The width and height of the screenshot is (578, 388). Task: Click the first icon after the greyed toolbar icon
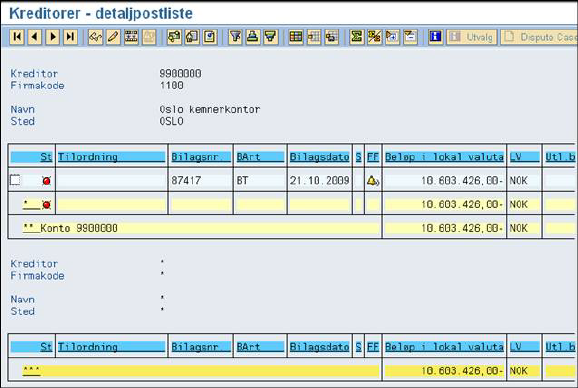coord(174,36)
